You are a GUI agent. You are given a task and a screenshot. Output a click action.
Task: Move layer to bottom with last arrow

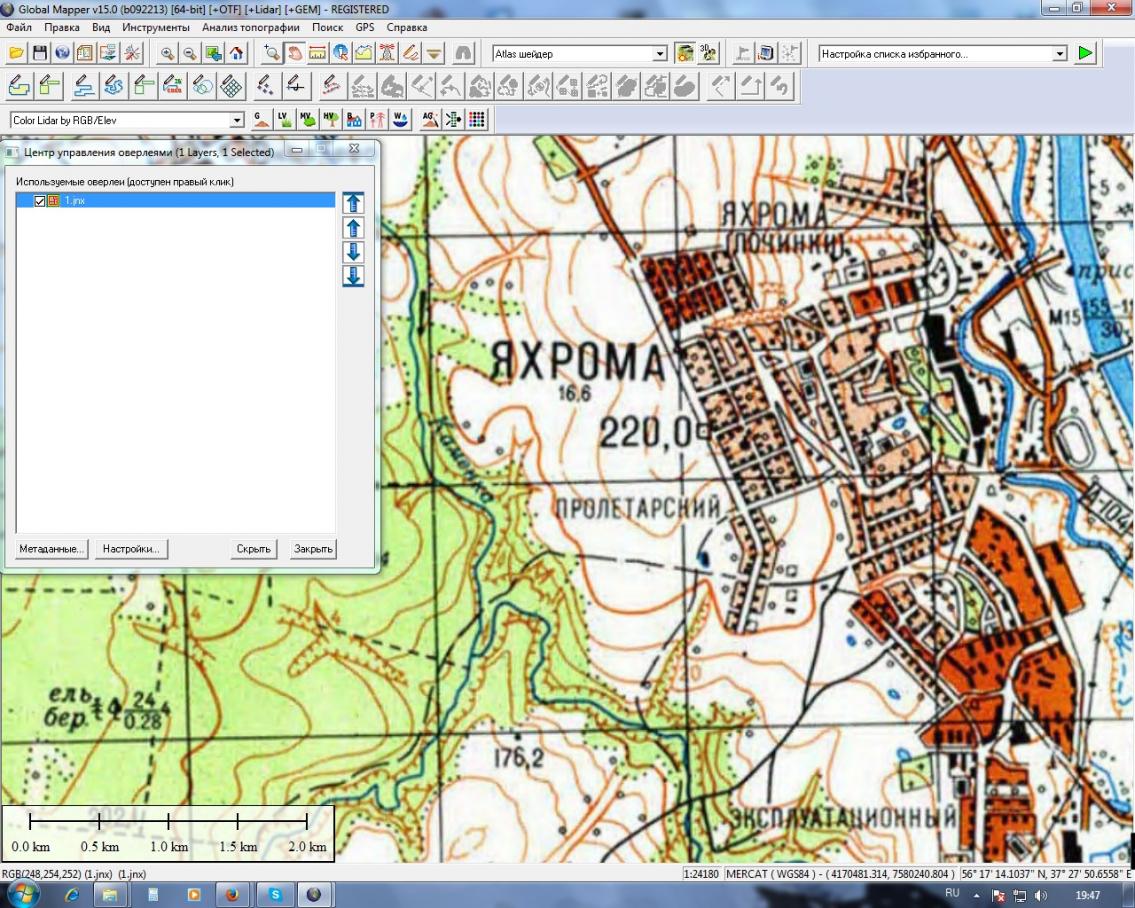(353, 276)
